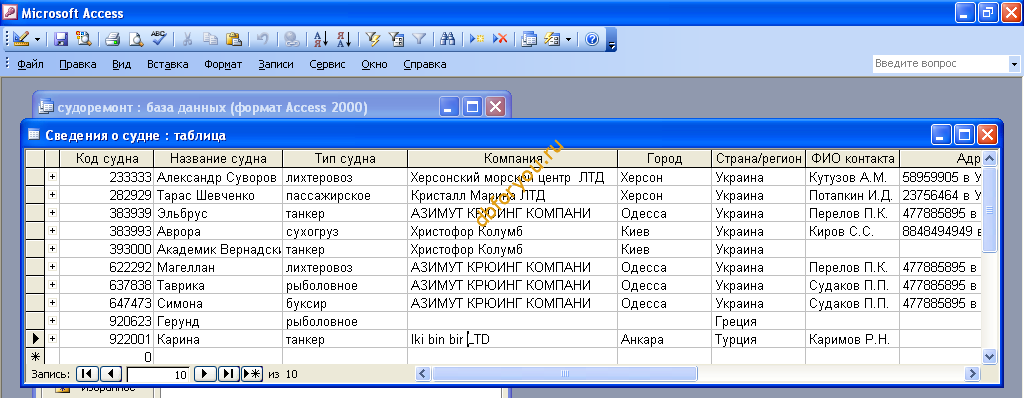Click the new record toolbar icon
The height and width of the screenshot is (398, 1024).
point(477,39)
